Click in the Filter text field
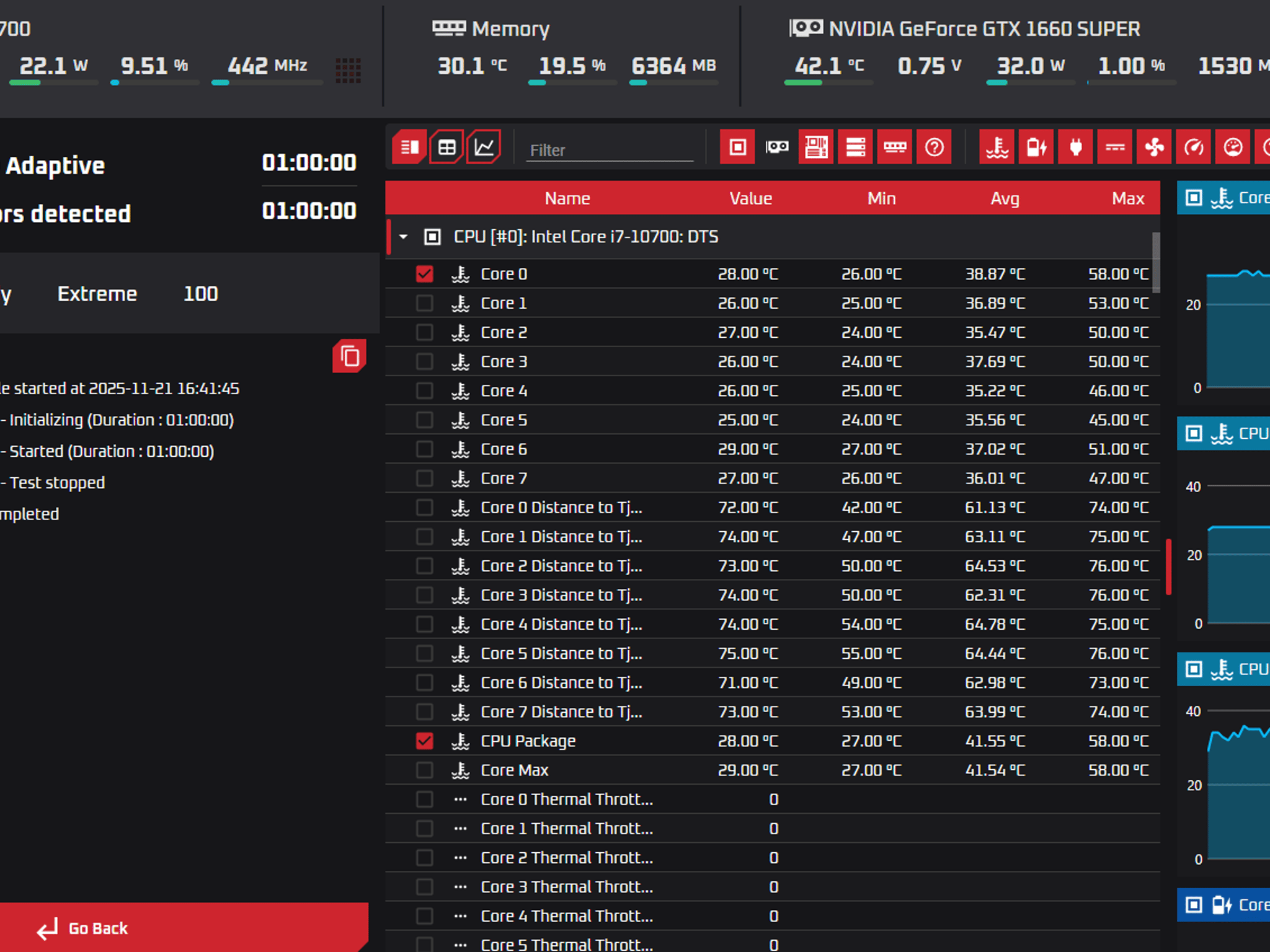This screenshot has width=1270, height=952. 610,150
